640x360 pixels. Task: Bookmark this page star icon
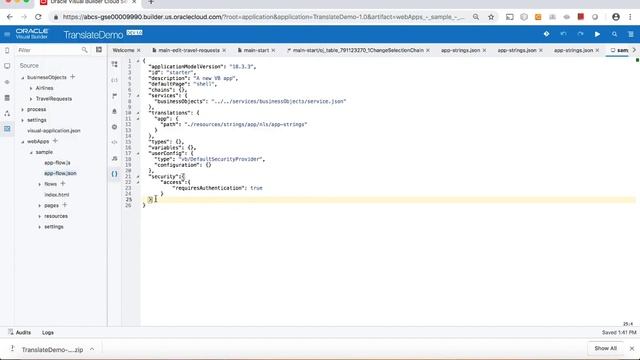click(491, 17)
